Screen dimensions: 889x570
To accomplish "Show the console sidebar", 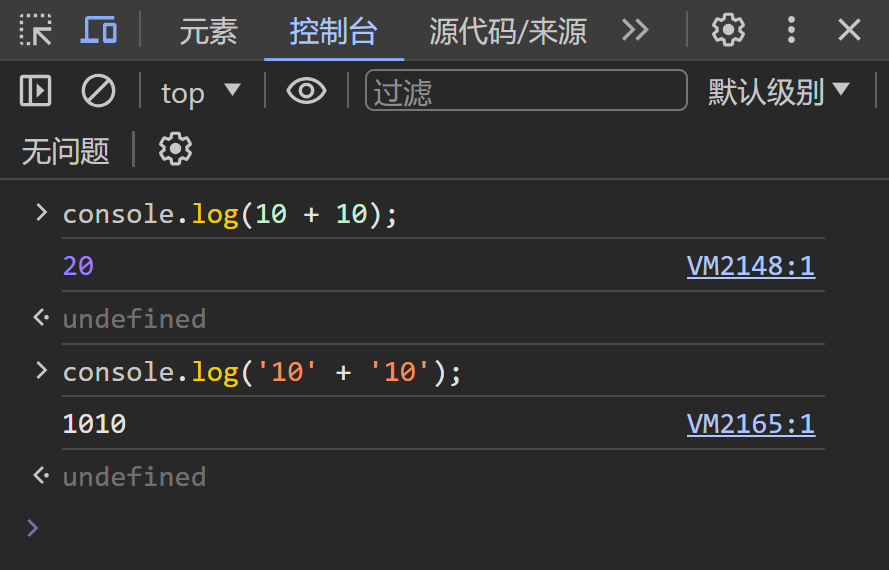I will [36, 92].
